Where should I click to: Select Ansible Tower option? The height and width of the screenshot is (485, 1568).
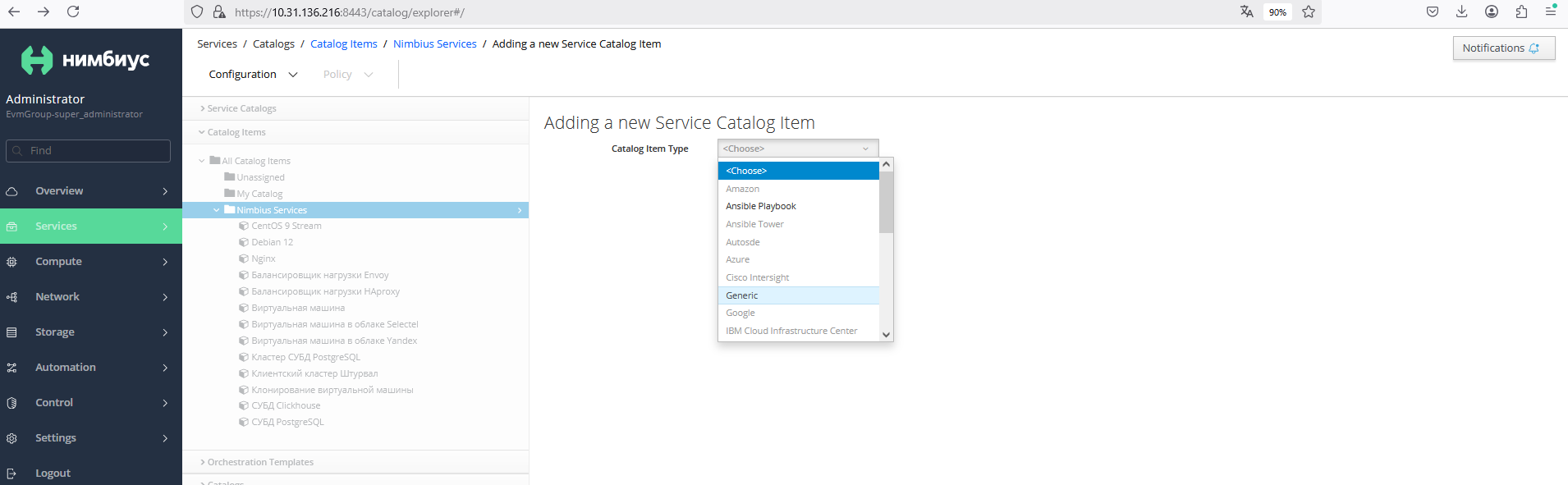coord(799,224)
